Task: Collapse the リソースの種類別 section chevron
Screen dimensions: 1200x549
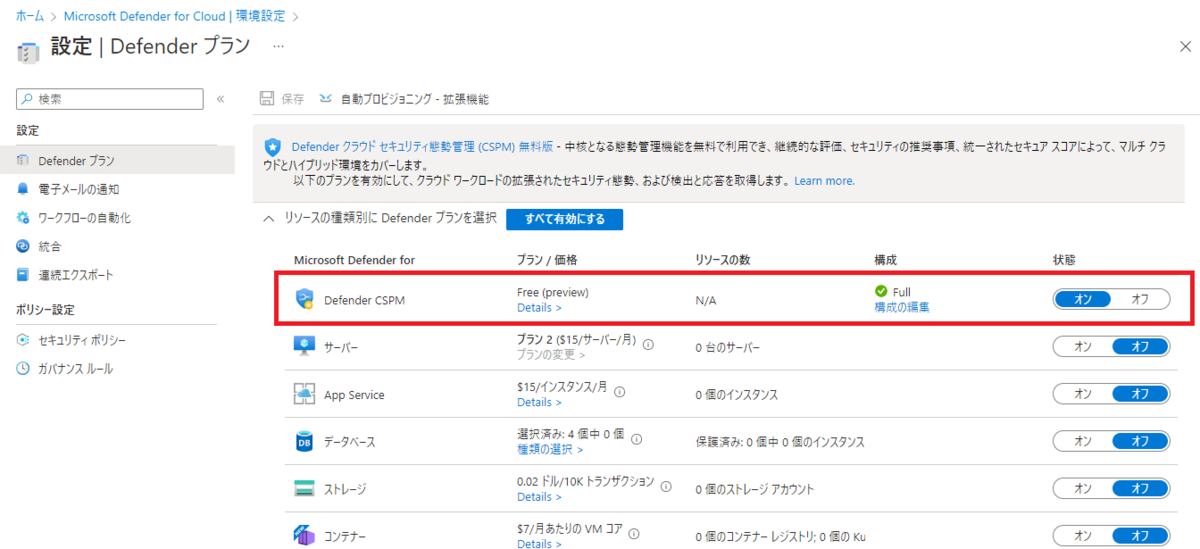Action: (268, 218)
